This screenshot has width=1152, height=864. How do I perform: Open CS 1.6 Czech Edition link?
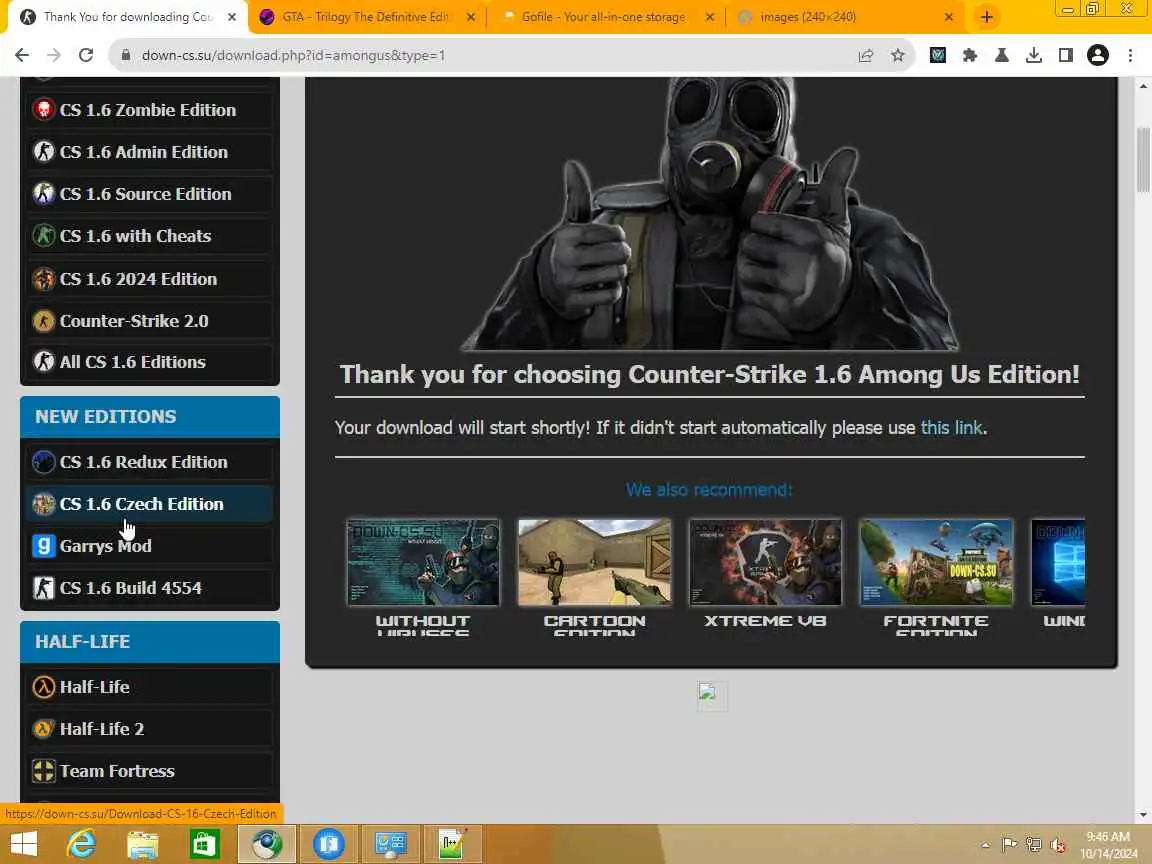149,503
